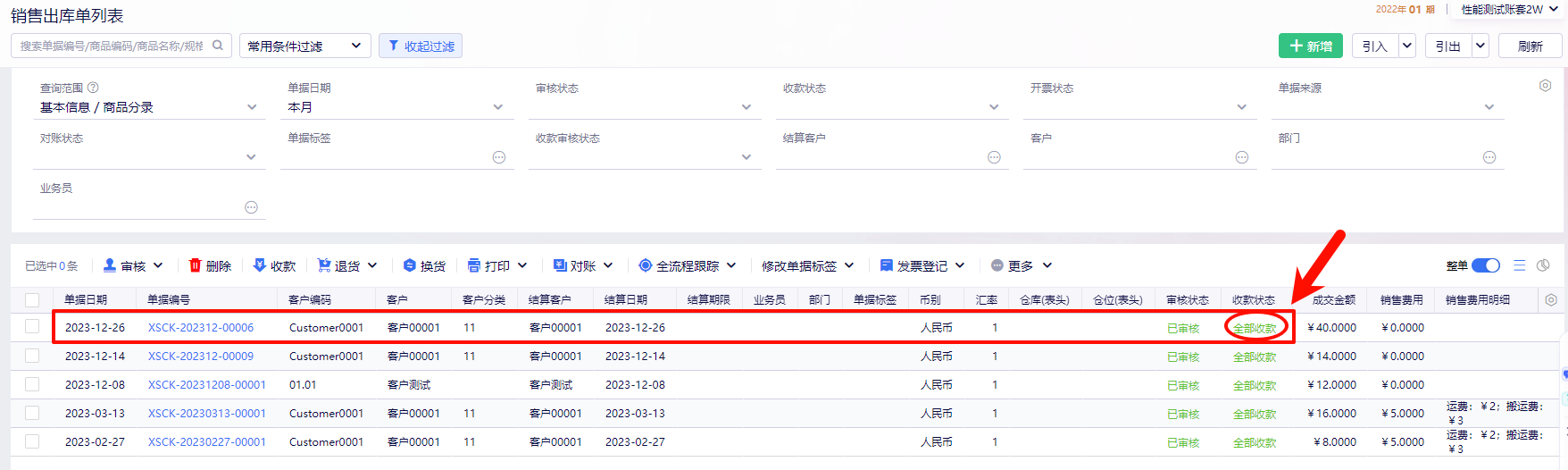Open the 客户 selector ellipsis icon

pyautogui.click(x=1241, y=157)
